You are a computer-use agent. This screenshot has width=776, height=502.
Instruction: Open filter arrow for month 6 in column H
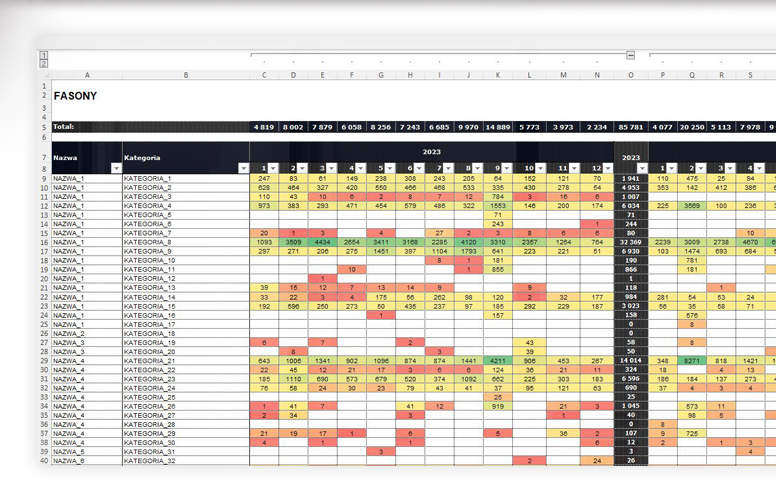[x=419, y=169]
